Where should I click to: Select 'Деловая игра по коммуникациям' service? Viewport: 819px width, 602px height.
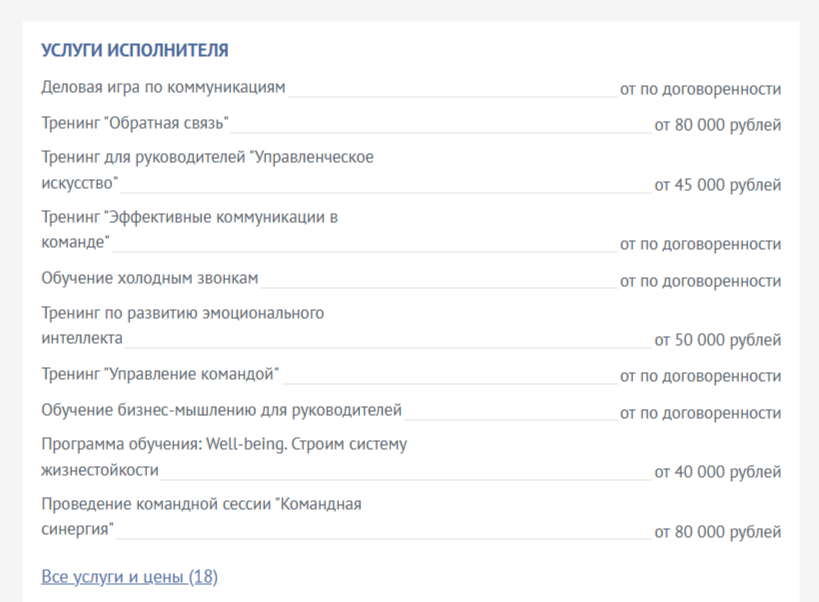tap(163, 88)
